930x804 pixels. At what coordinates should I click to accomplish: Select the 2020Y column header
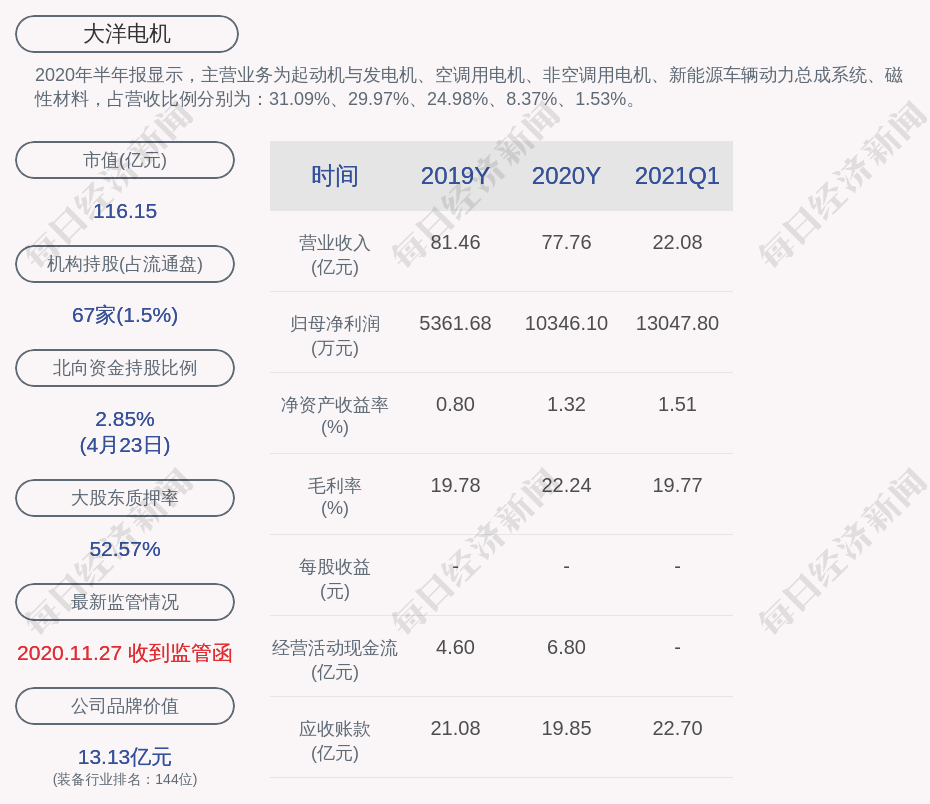pos(566,176)
